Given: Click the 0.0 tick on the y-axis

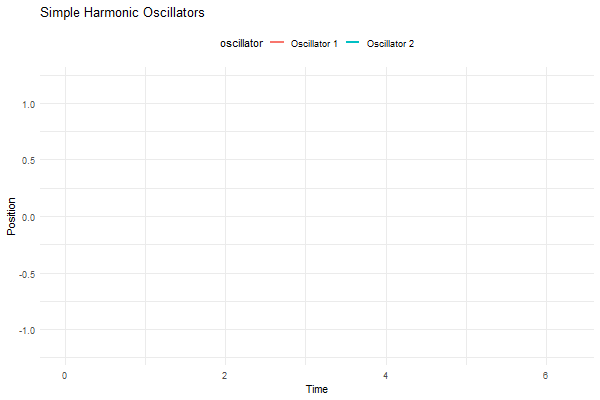Looking at the screenshot, I should (28, 217).
